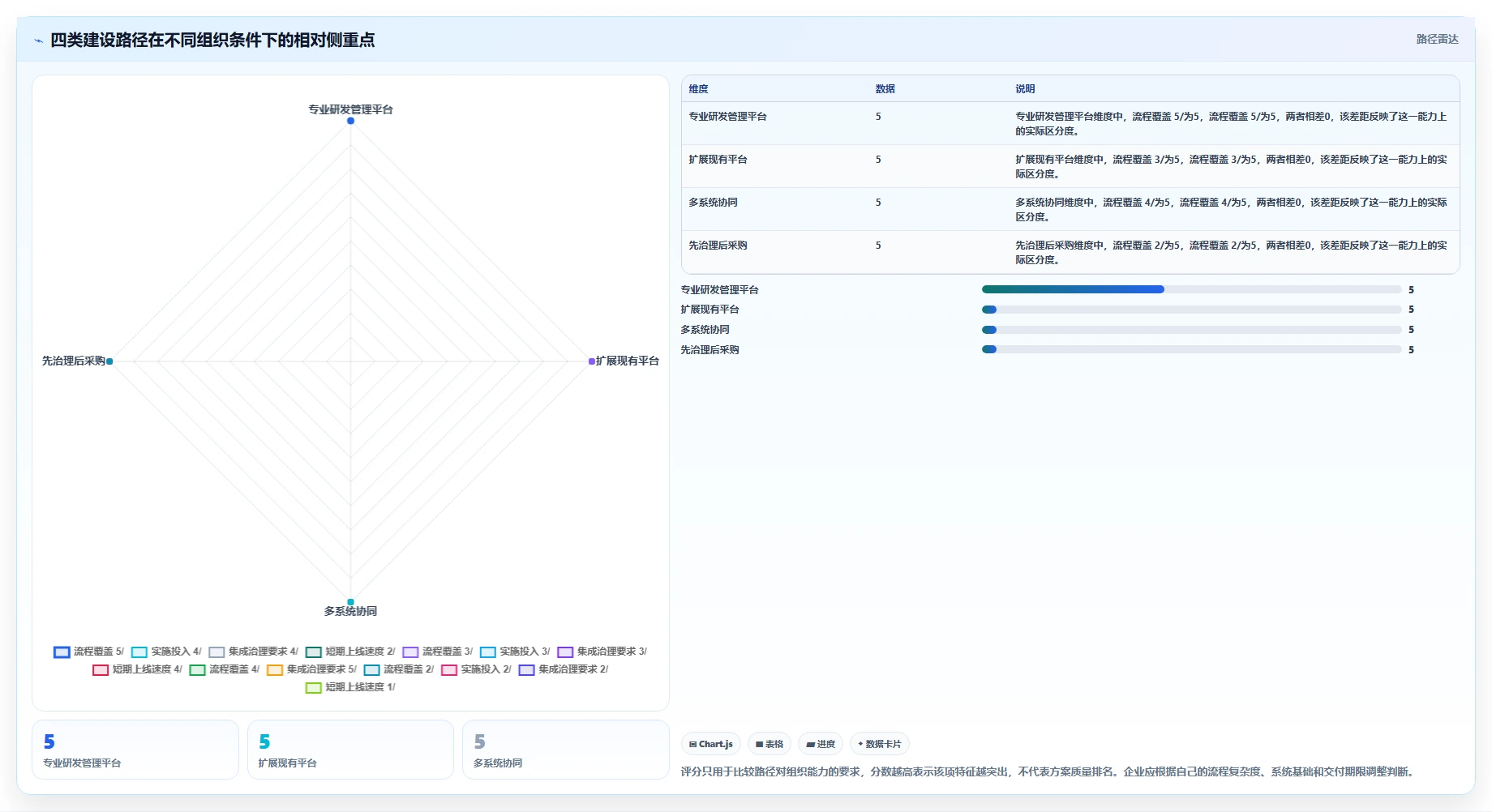Screen dimensions: 1492x812
Task: Toggle legend item 实施投入 3/
Action: pyautogui.click(x=515, y=652)
